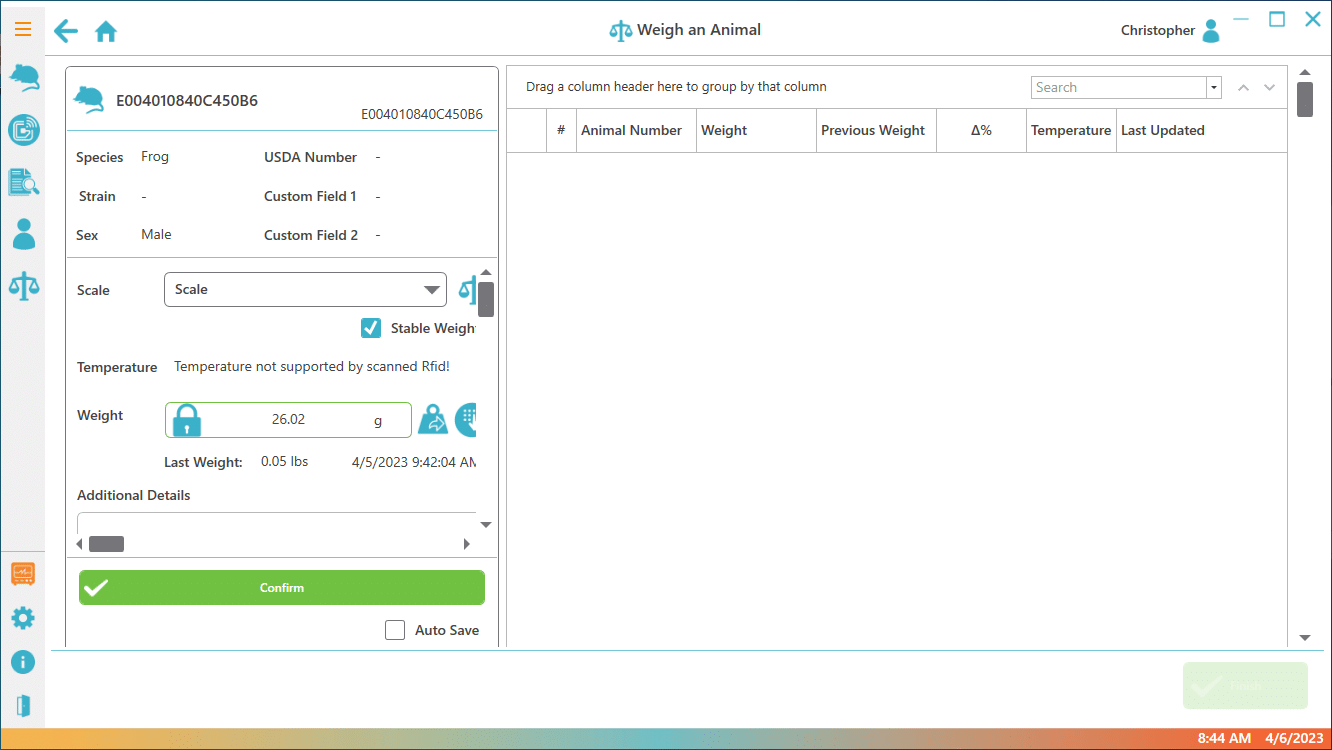Click the padlock icon in Weight field
Viewport: 1332px width, 750px height.
click(187, 420)
